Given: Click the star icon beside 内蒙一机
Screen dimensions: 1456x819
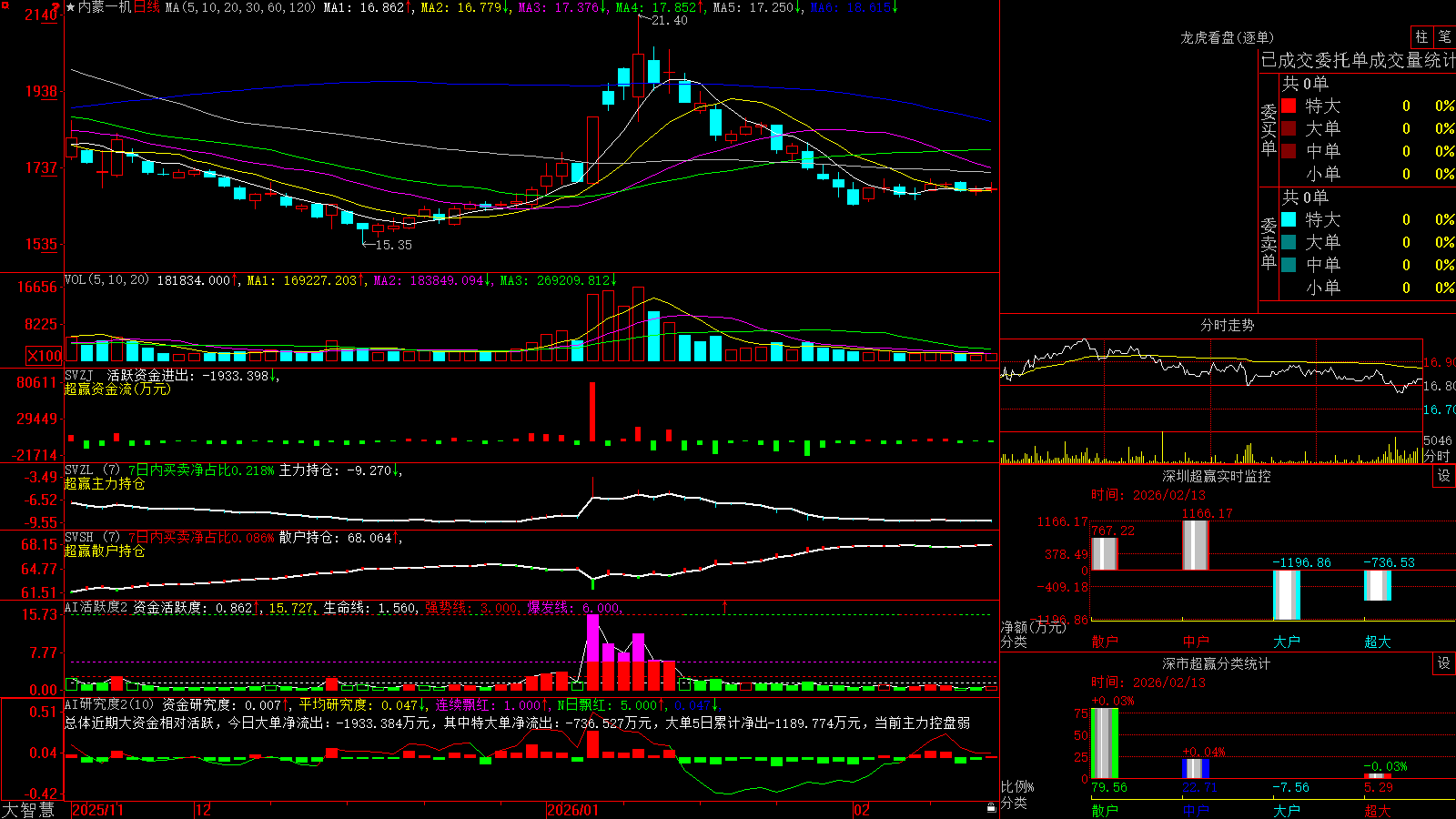Looking at the screenshot, I should [71, 7].
